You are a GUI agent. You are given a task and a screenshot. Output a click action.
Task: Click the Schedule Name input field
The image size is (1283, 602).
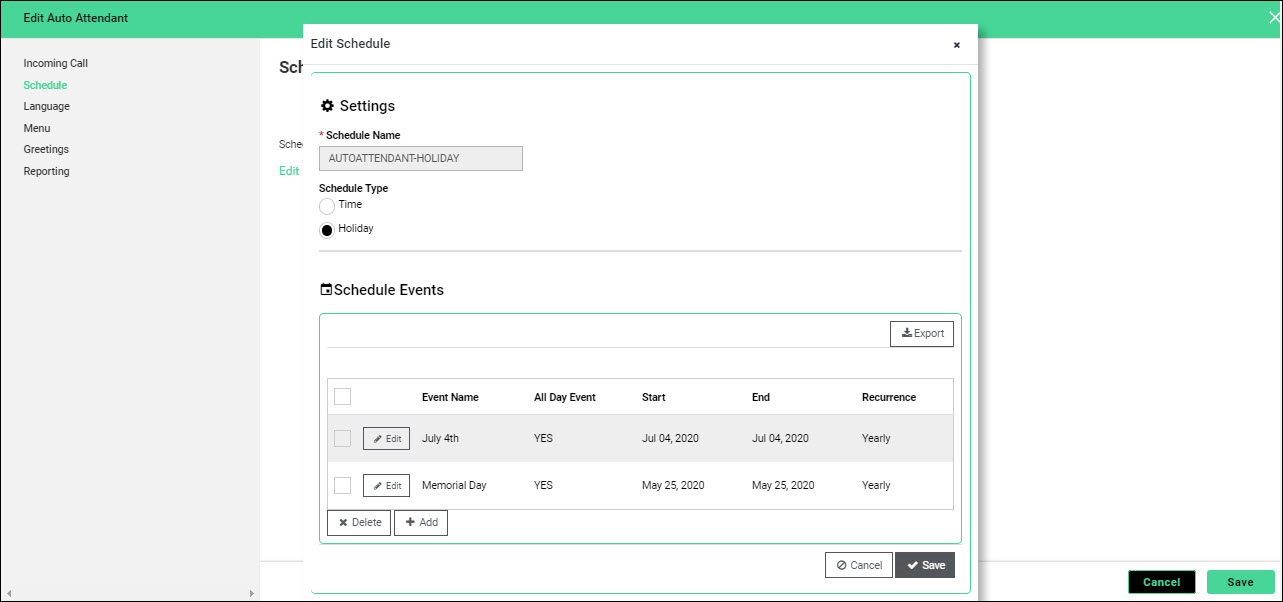click(x=420, y=158)
